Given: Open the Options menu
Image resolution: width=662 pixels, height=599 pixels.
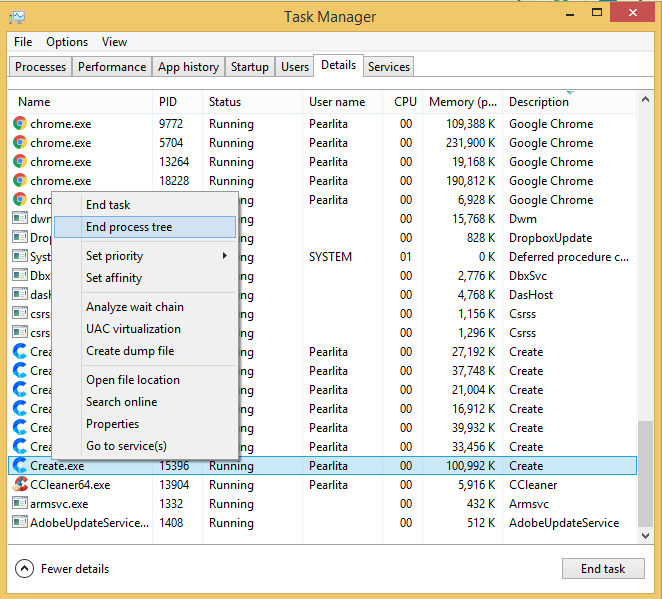Looking at the screenshot, I should click(67, 42).
